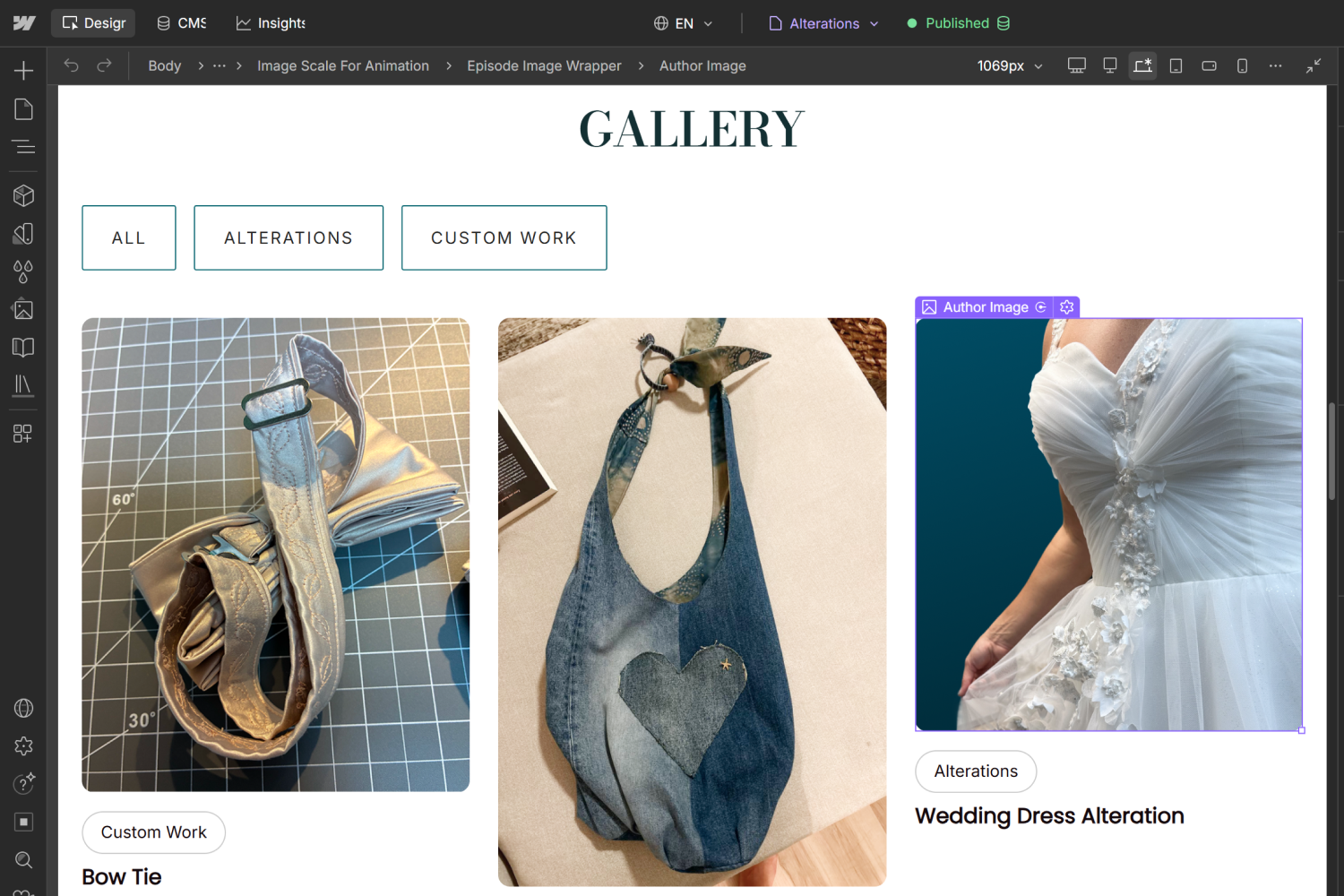Image resolution: width=1344 pixels, height=896 pixels.
Task: Switch to Design mode tab
Action: 93,23
